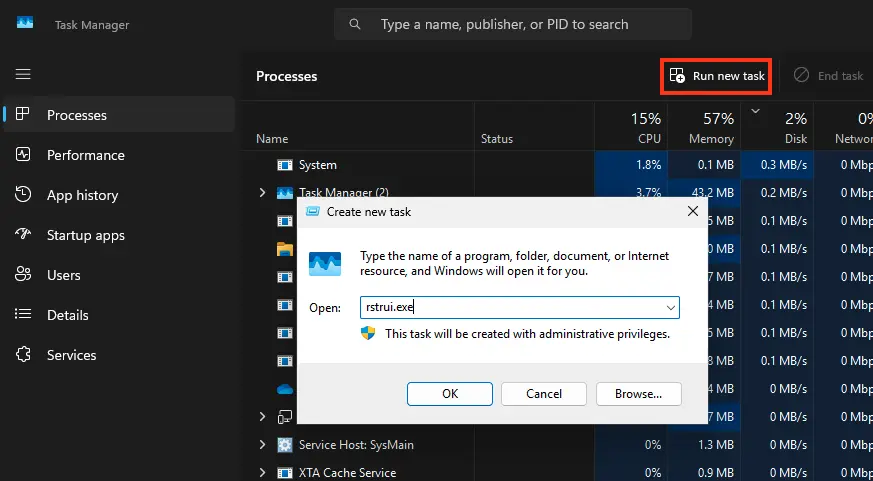This screenshot has height=481, width=873.
Task: Click the Startup apps icon
Action: (x=24, y=235)
